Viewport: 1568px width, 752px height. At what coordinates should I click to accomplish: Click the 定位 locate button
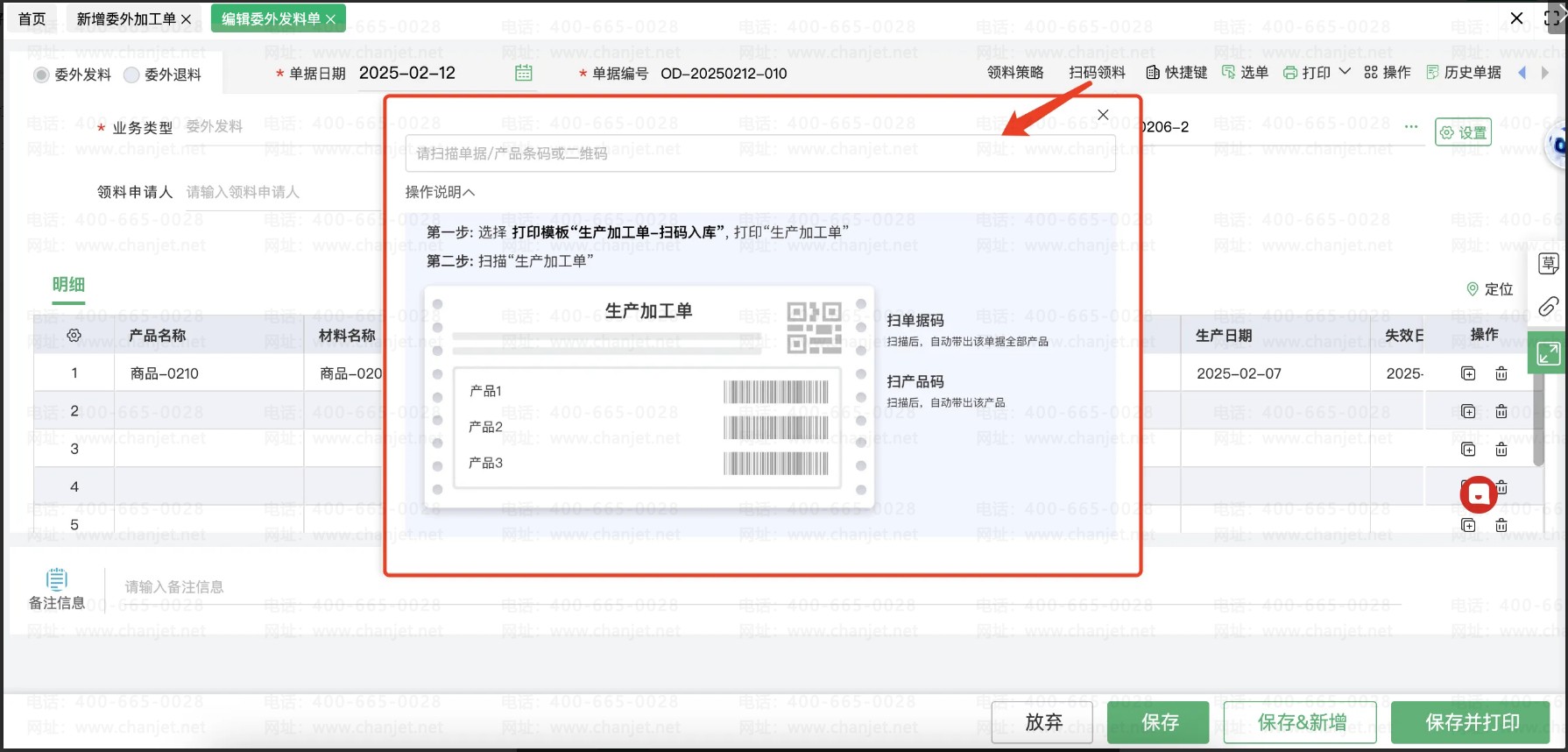tap(1490, 289)
